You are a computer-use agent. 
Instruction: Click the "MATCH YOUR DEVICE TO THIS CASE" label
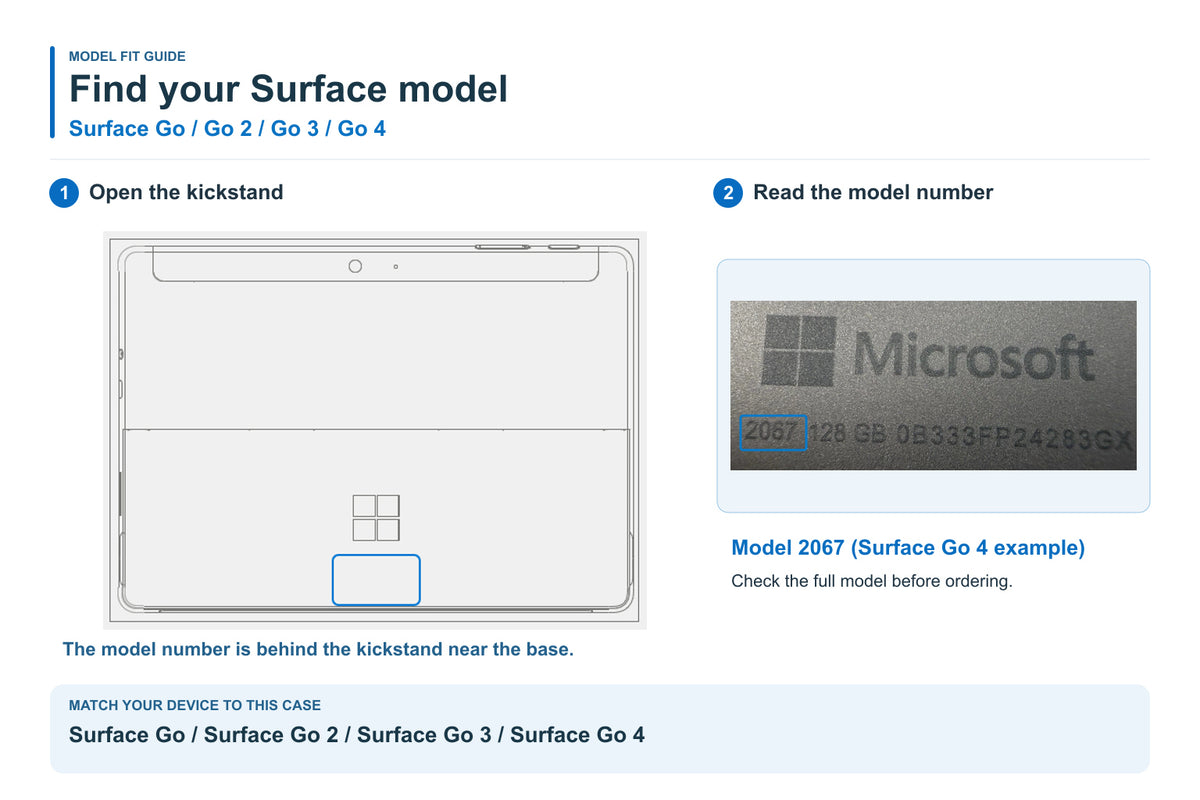click(x=195, y=705)
